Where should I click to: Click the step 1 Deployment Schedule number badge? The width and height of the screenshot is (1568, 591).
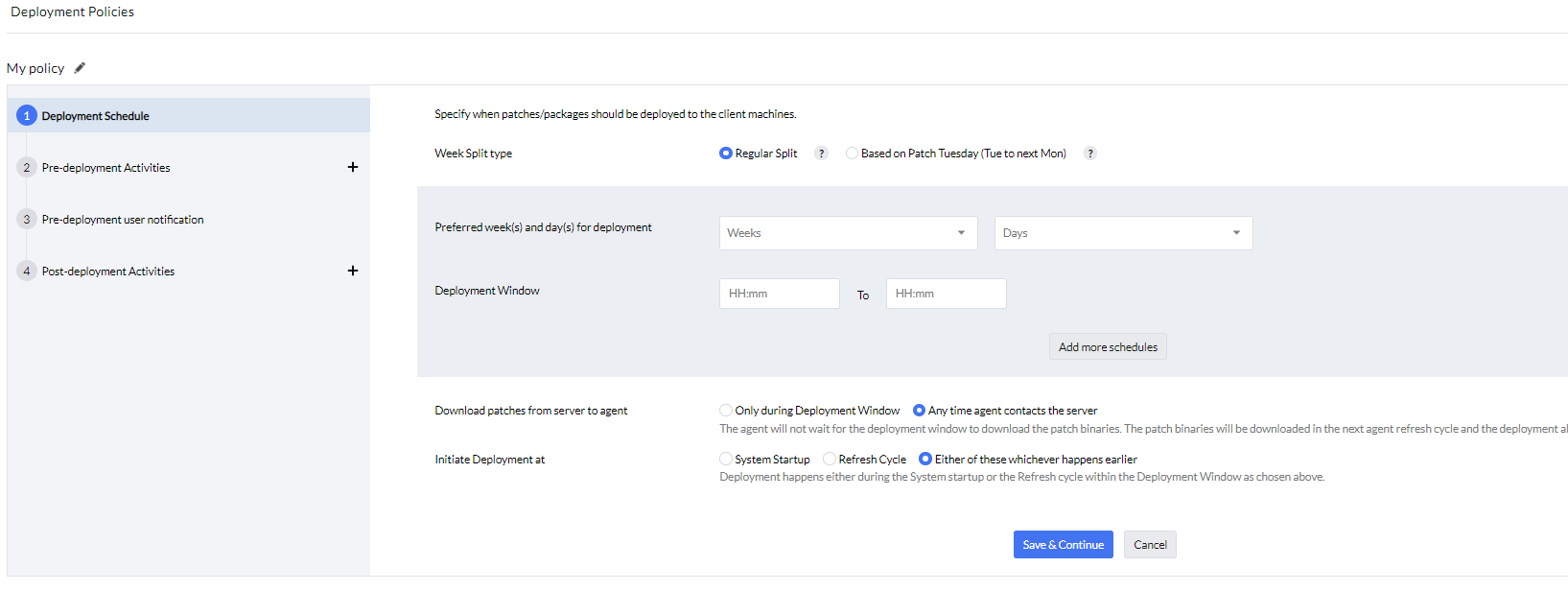27,116
